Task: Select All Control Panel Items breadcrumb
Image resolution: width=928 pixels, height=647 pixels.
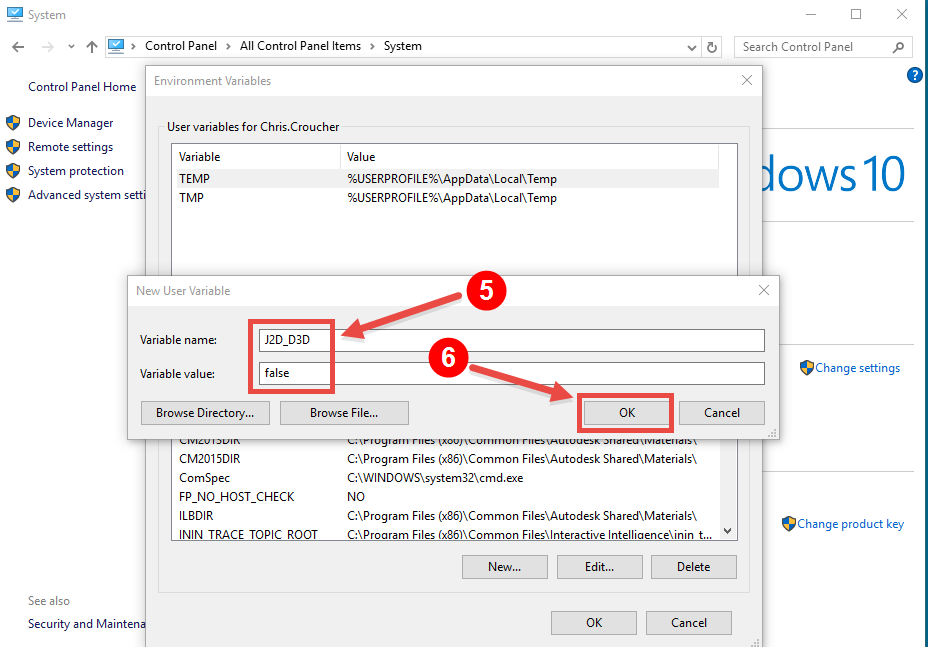Action: [x=300, y=46]
